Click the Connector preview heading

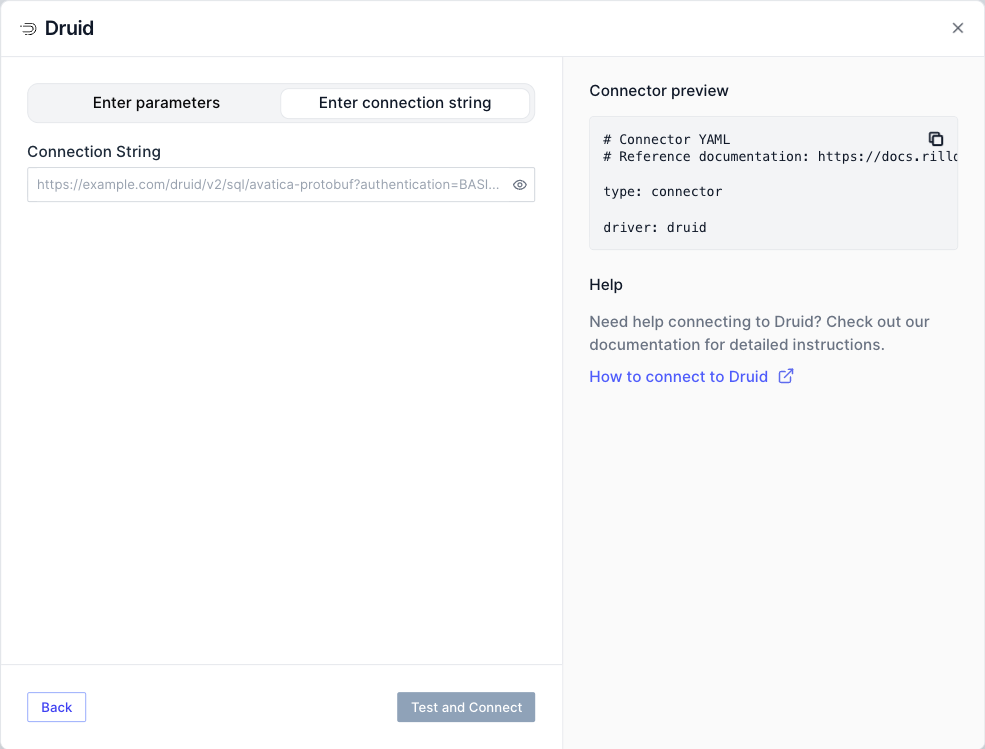[x=659, y=91]
